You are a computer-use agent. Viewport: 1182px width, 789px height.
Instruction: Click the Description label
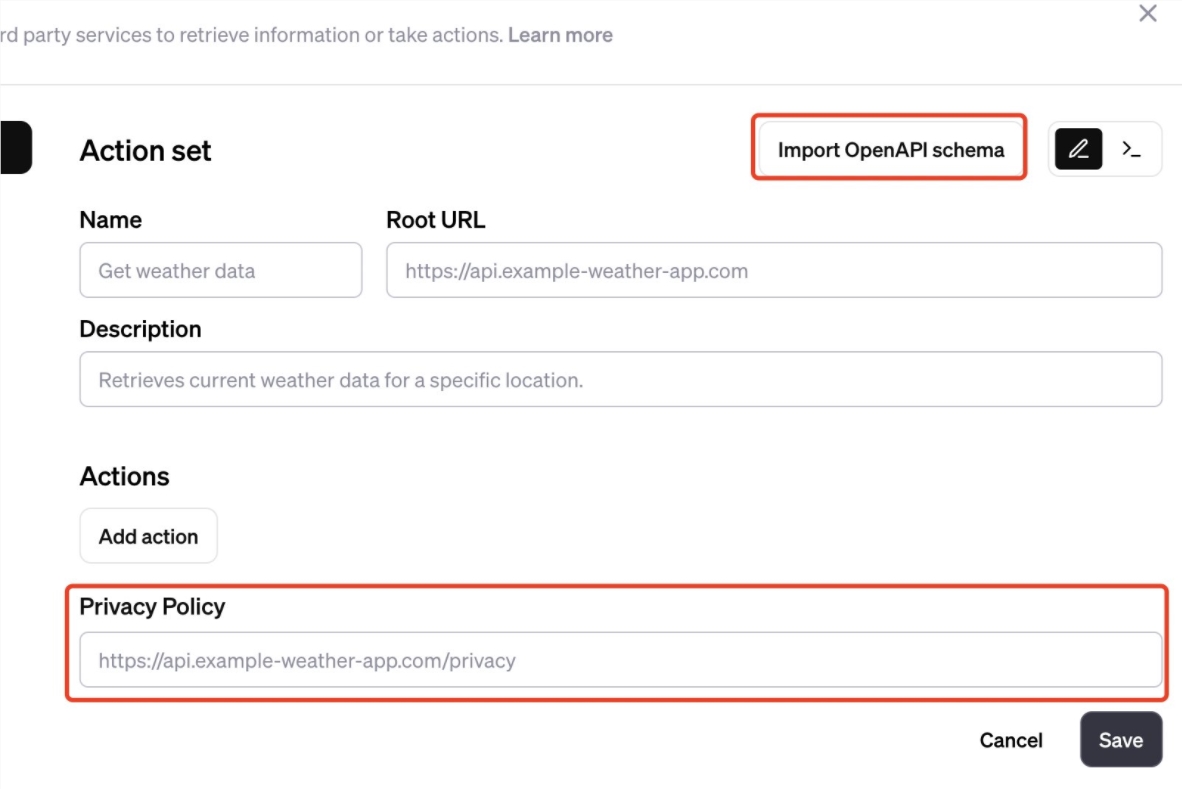pos(140,329)
